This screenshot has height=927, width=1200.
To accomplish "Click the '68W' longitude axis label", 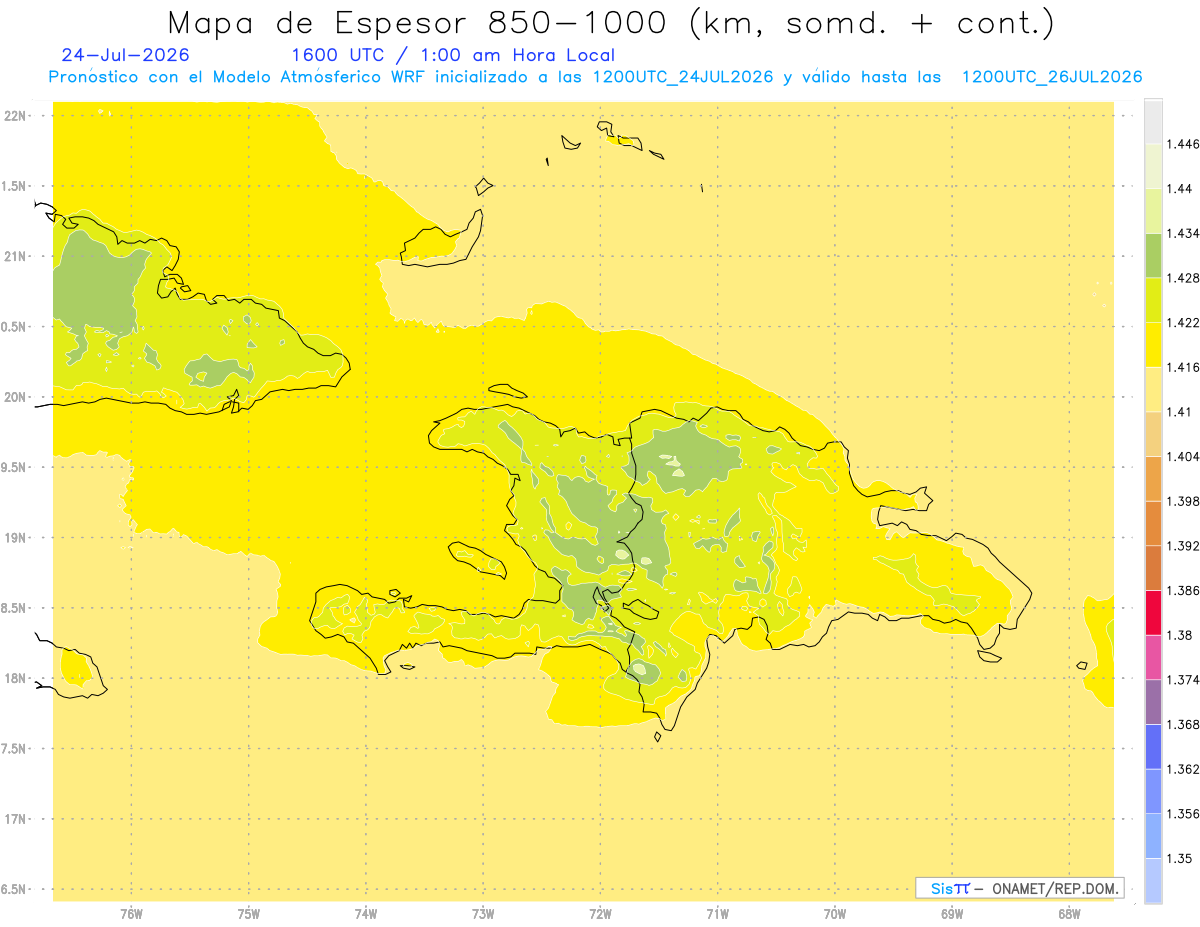I will click(x=1069, y=913).
